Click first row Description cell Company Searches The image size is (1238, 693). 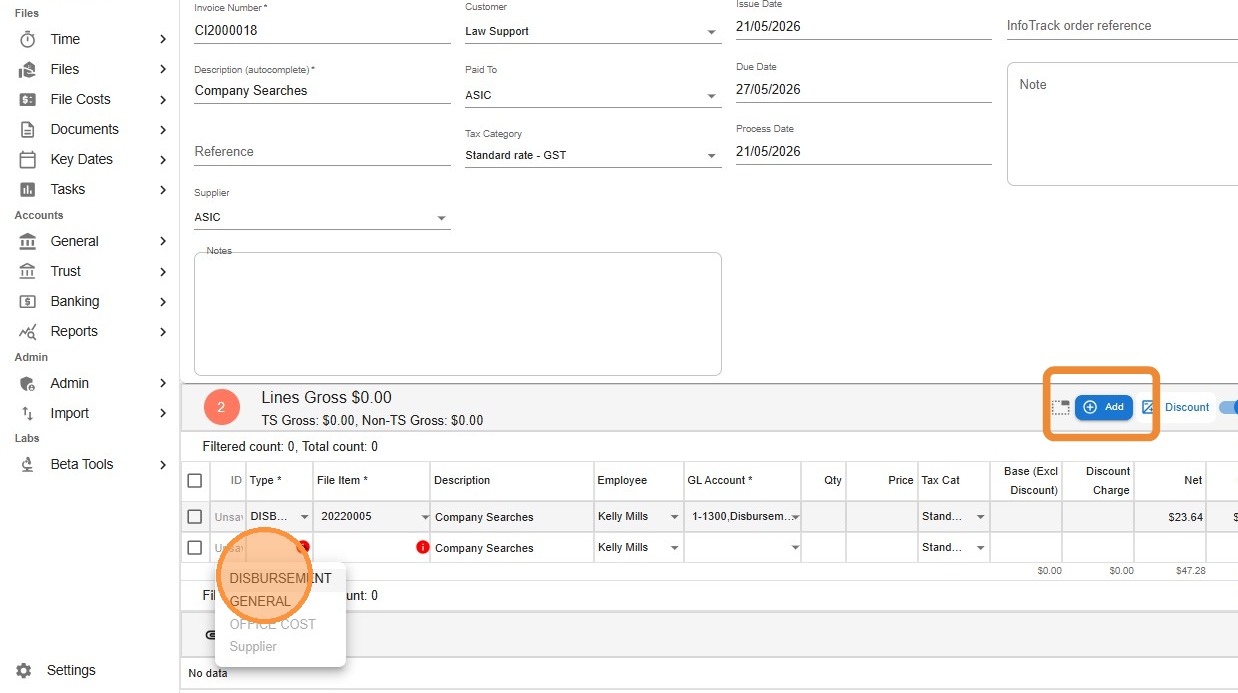(512, 517)
